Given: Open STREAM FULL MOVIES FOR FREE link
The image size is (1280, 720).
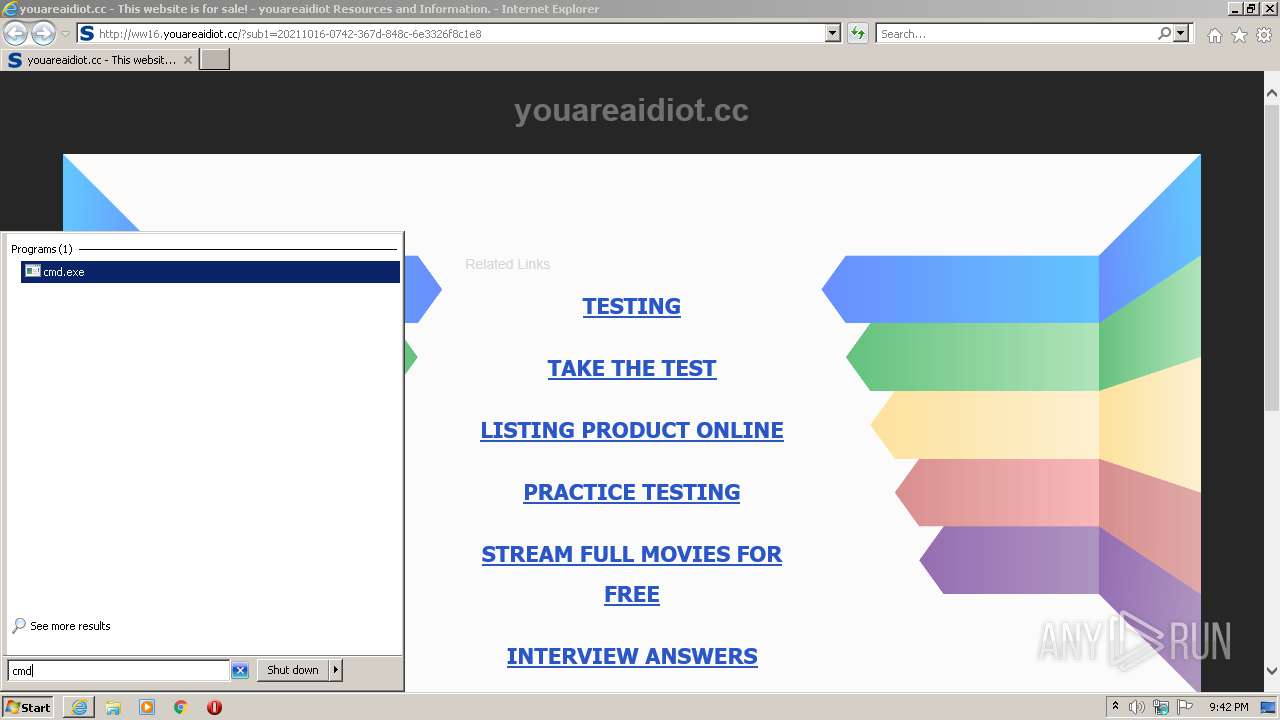Looking at the screenshot, I should 631,574.
